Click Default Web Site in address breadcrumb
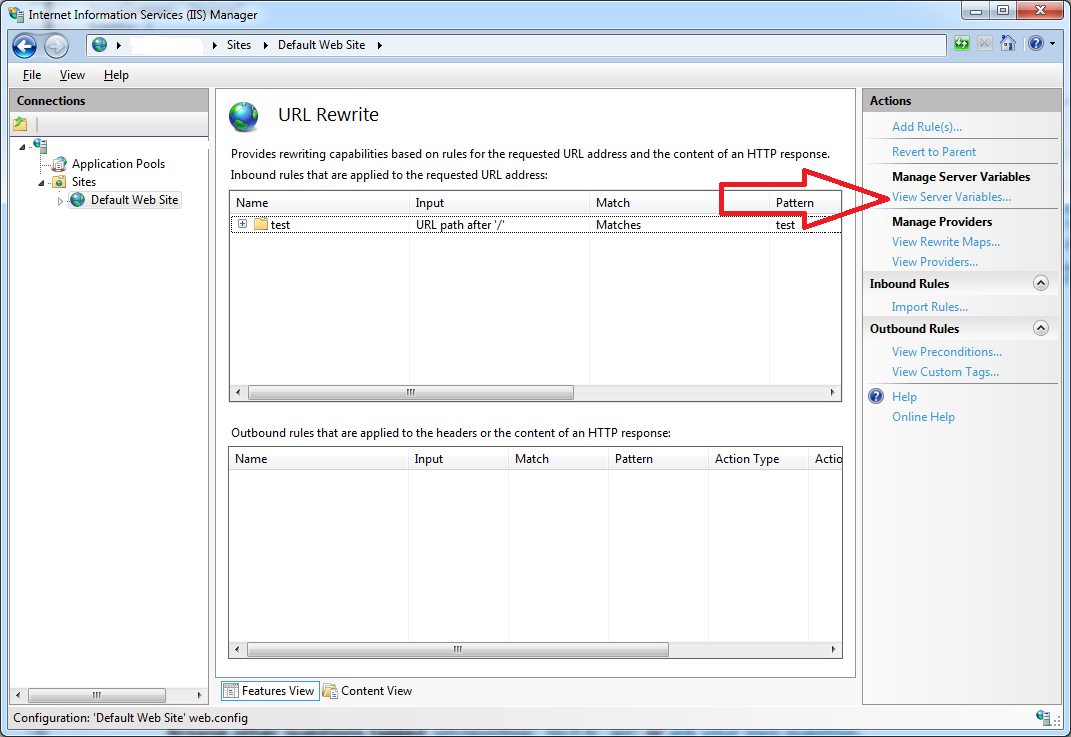The height and width of the screenshot is (737, 1071). [x=322, y=45]
